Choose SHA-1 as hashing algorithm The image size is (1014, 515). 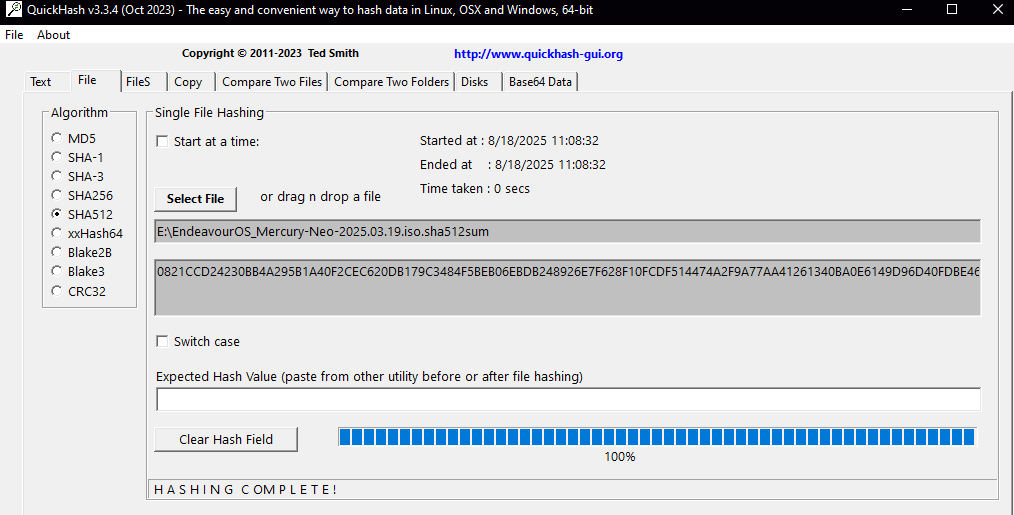pos(57,157)
